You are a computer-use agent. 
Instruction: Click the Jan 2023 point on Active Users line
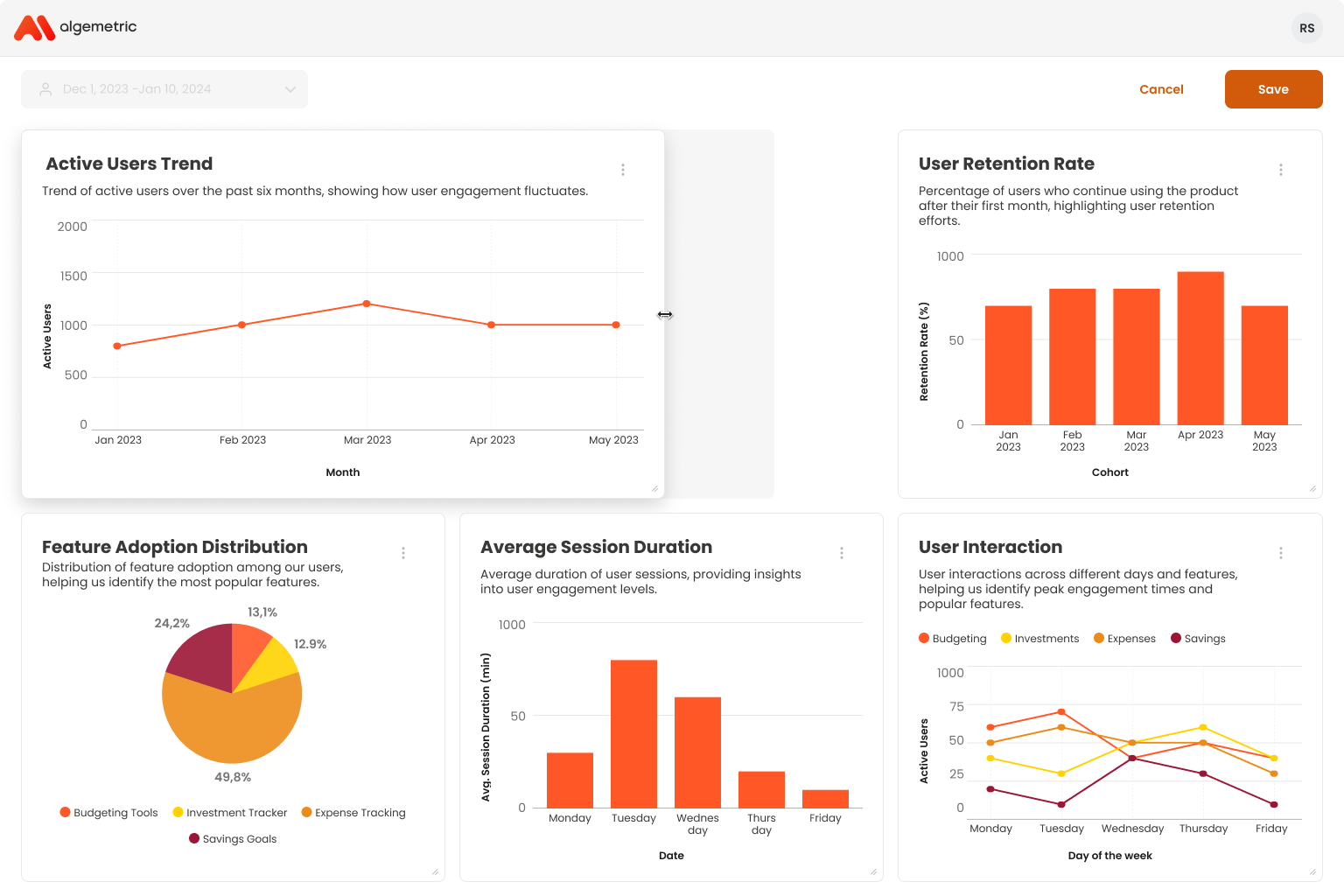(x=117, y=346)
